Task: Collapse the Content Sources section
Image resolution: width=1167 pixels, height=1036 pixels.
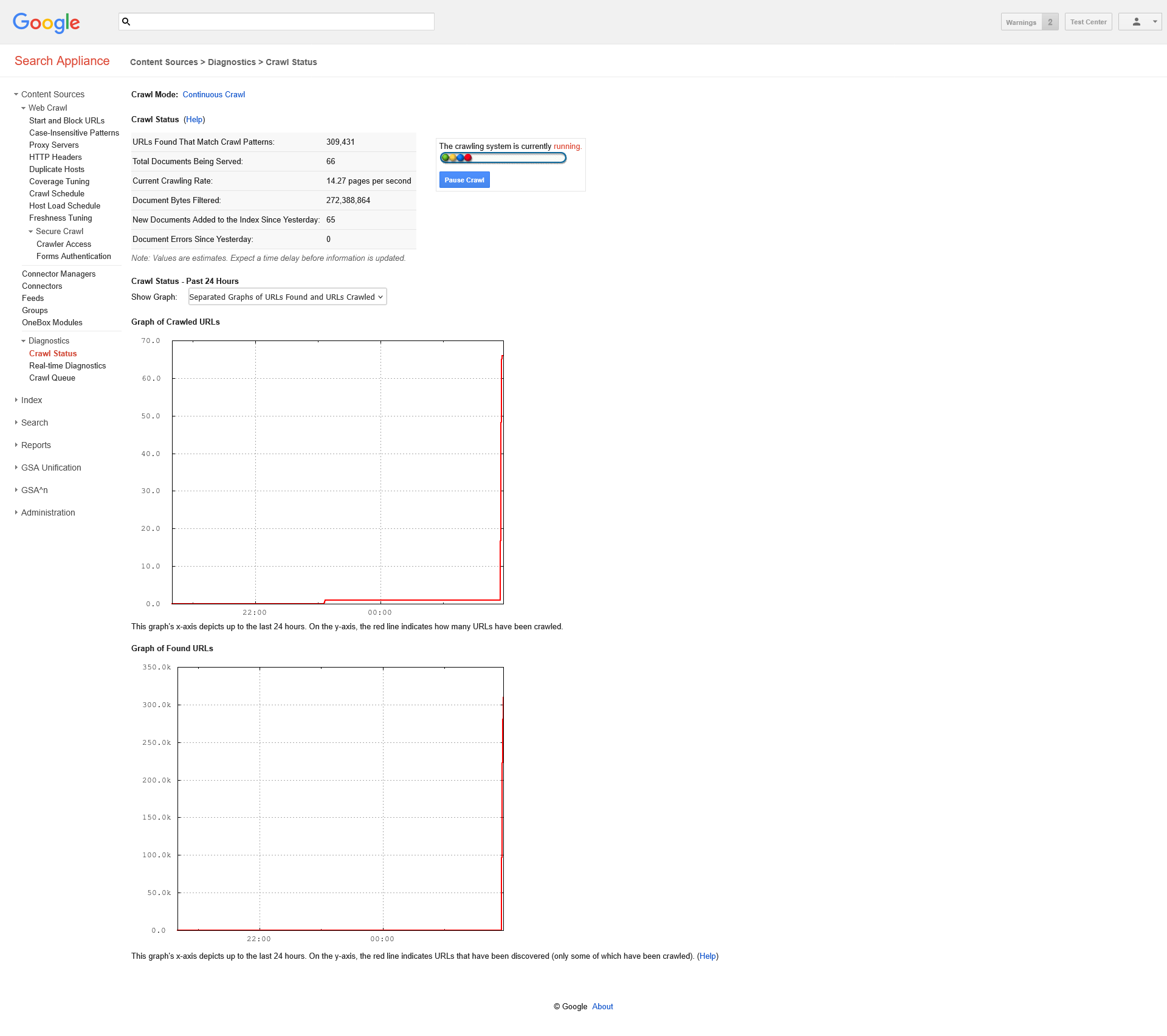Action: click(x=16, y=94)
